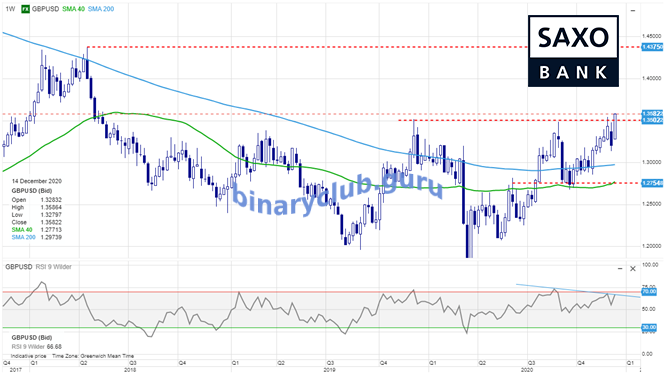The width and height of the screenshot is (666, 377).
Task: Click the SMA 40 label in header
Action: click(x=73, y=8)
